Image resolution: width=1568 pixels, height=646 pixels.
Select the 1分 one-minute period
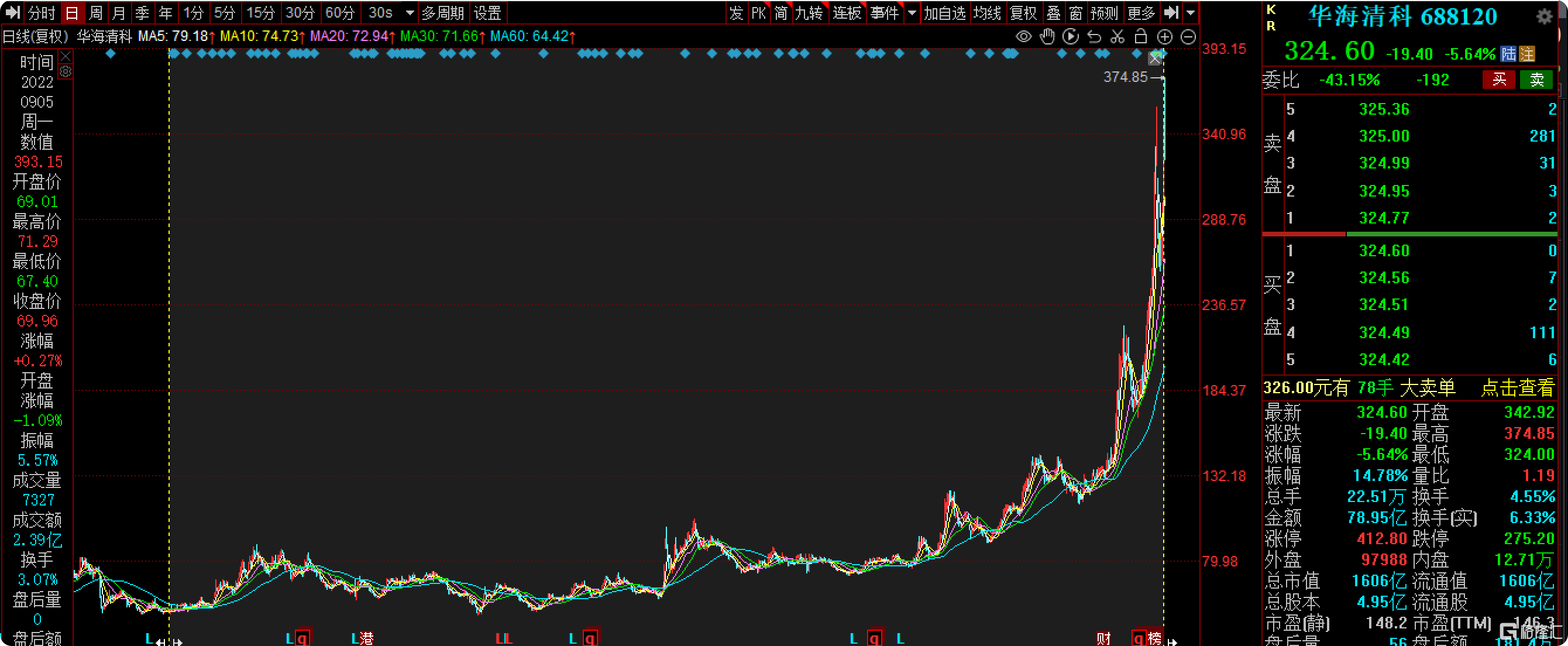coord(194,13)
